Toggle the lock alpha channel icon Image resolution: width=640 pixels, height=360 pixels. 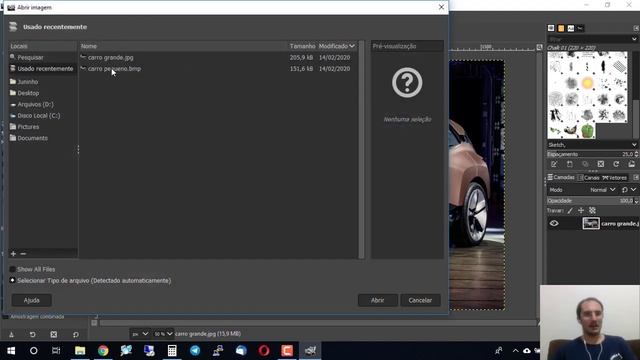point(592,211)
